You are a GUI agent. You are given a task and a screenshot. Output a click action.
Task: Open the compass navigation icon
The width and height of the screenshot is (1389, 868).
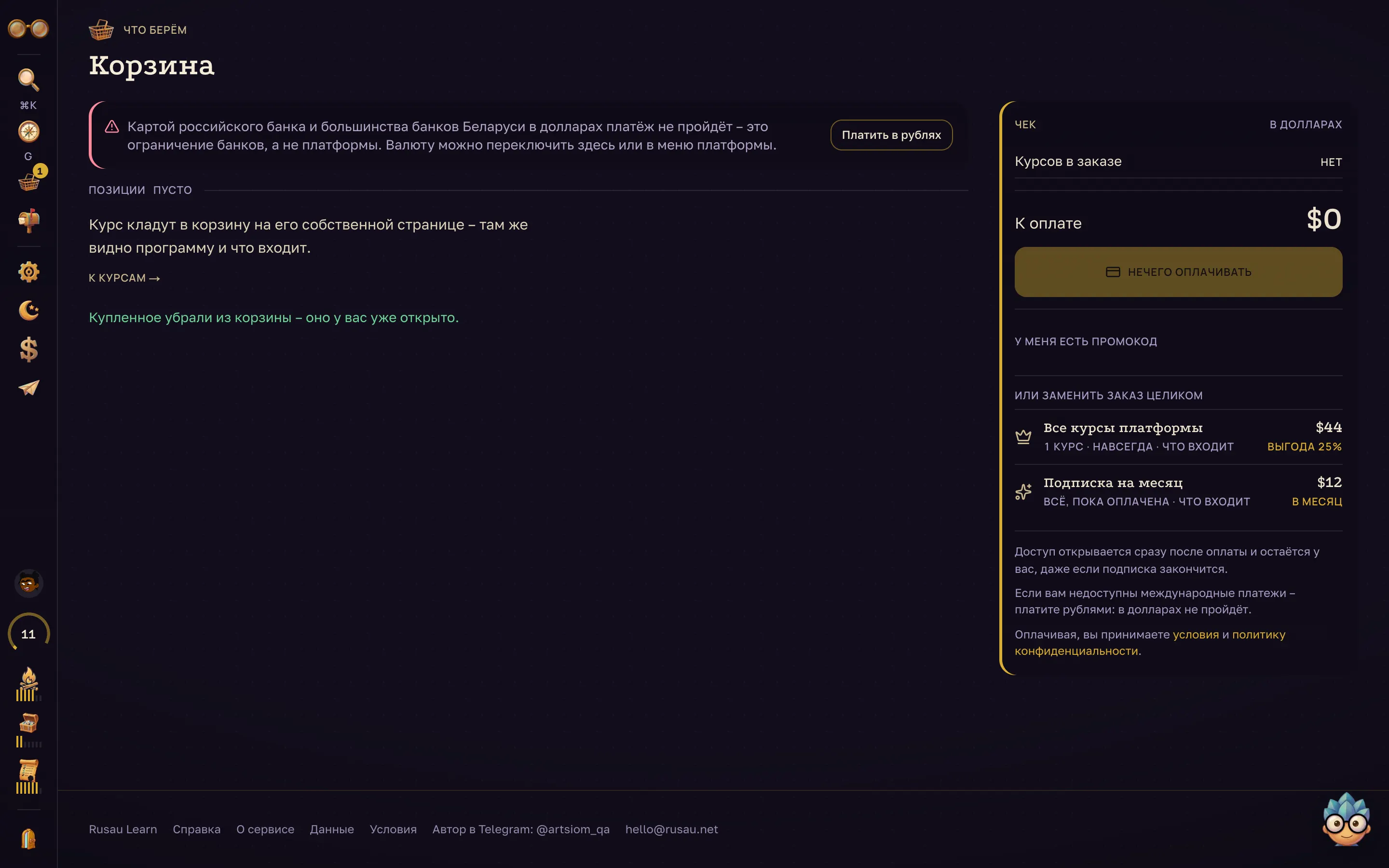28,132
